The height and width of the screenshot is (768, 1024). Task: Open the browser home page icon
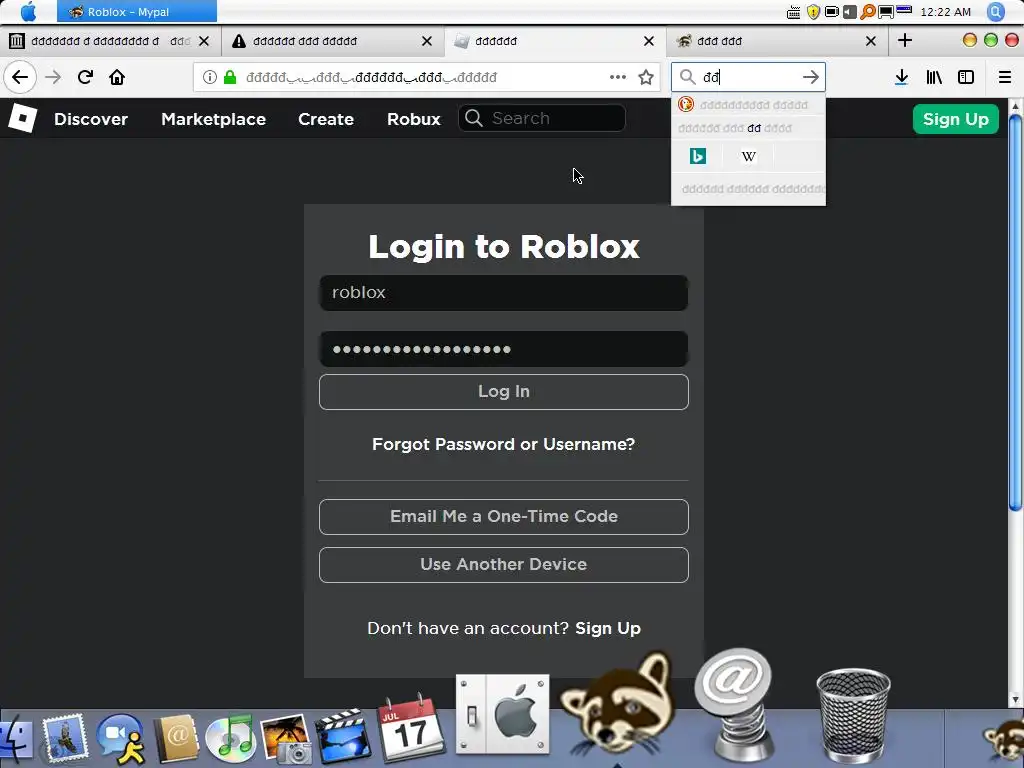(117, 77)
